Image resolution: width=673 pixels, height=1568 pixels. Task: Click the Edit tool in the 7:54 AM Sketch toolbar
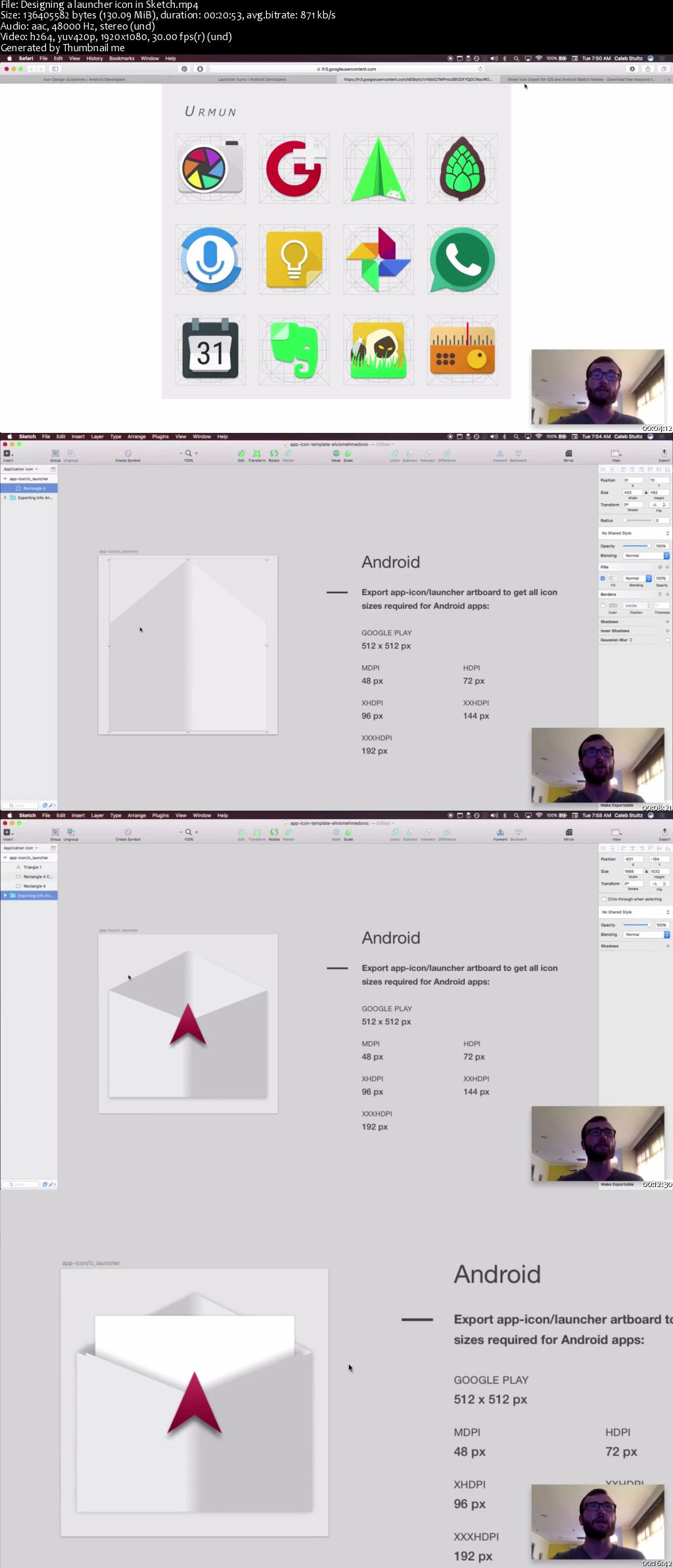pos(241,455)
